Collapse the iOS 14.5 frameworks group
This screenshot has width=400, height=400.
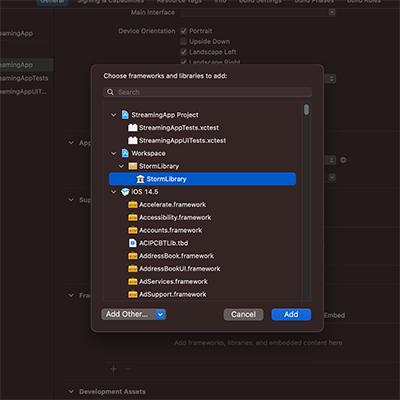coord(114,192)
